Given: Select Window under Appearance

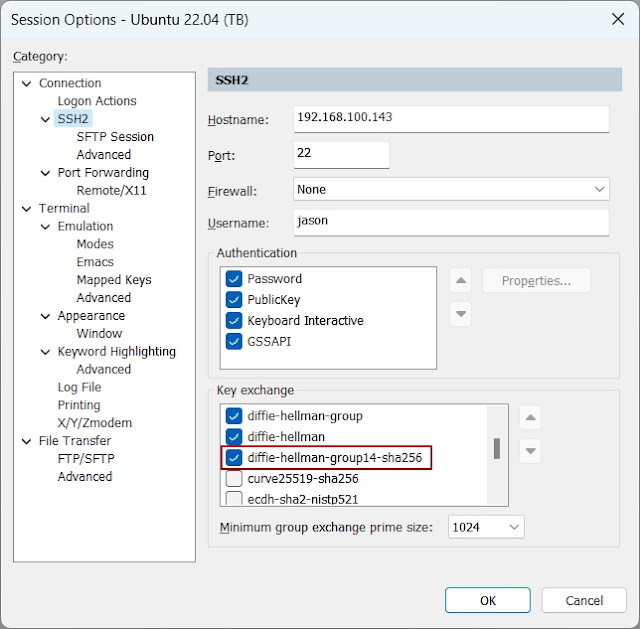Looking at the screenshot, I should click(99, 333).
